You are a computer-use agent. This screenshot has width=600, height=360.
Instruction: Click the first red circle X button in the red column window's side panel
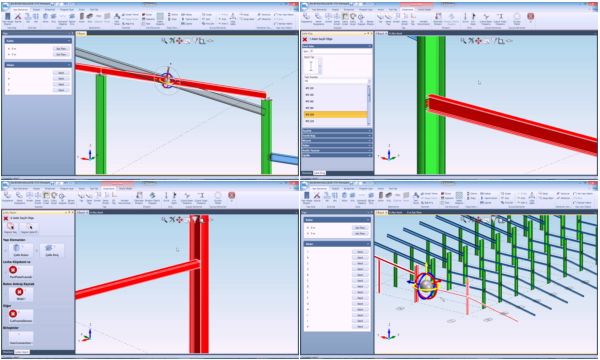pyautogui.click(x=13, y=270)
